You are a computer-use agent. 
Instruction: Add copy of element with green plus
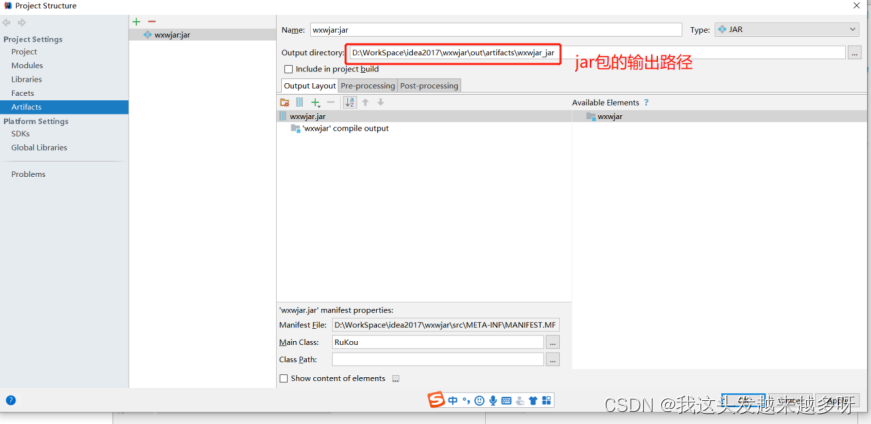316,102
